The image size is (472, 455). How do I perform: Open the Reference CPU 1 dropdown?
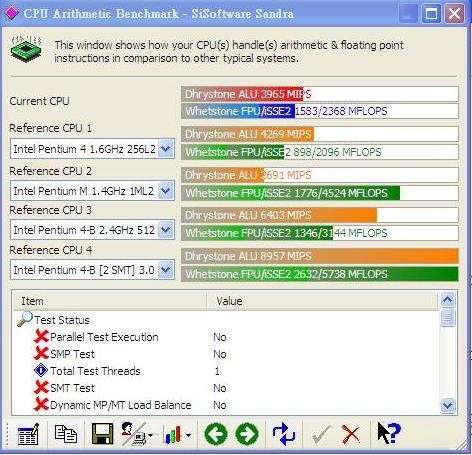pos(166,149)
